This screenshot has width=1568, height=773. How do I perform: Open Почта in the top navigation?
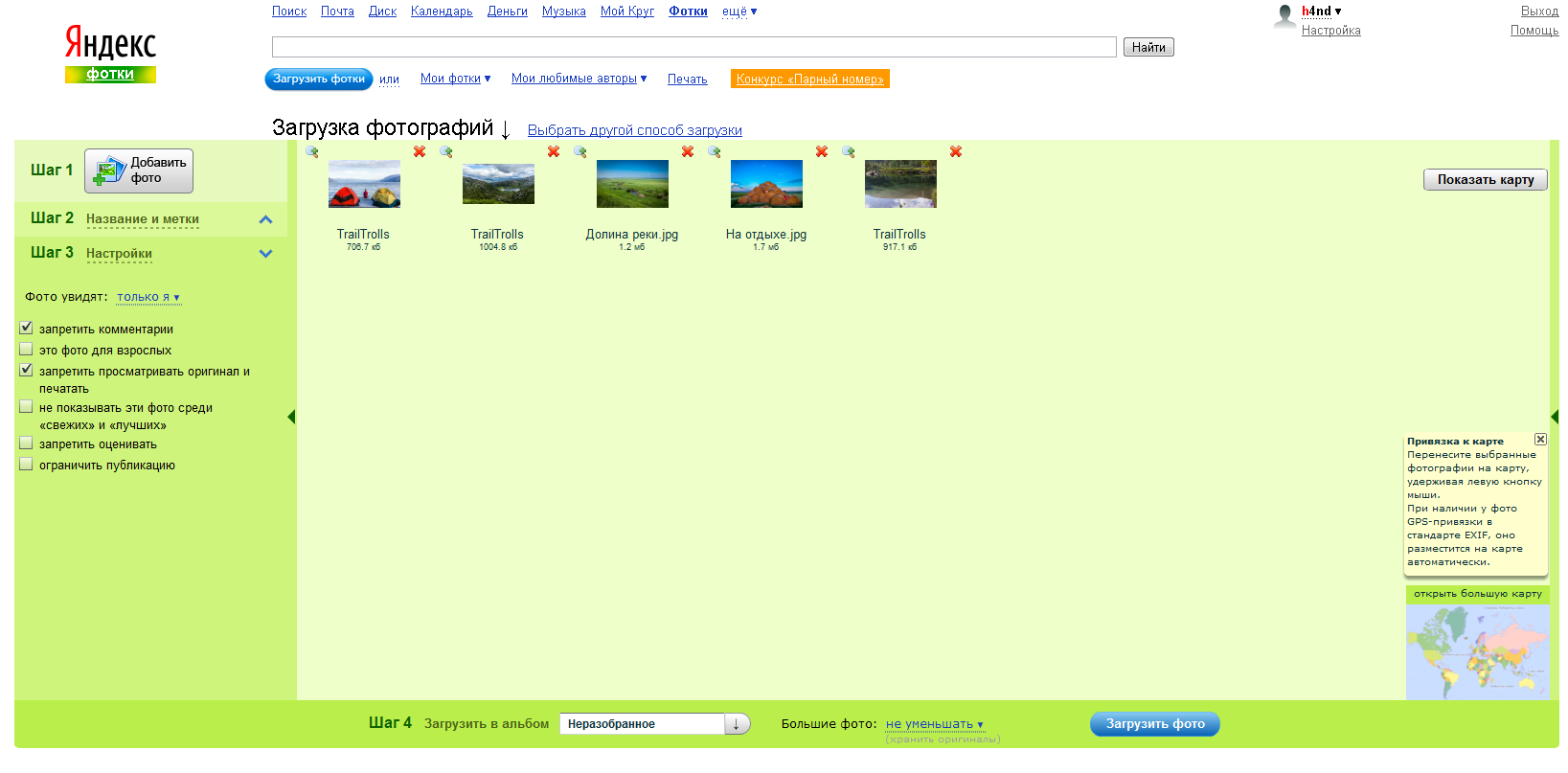337,11
